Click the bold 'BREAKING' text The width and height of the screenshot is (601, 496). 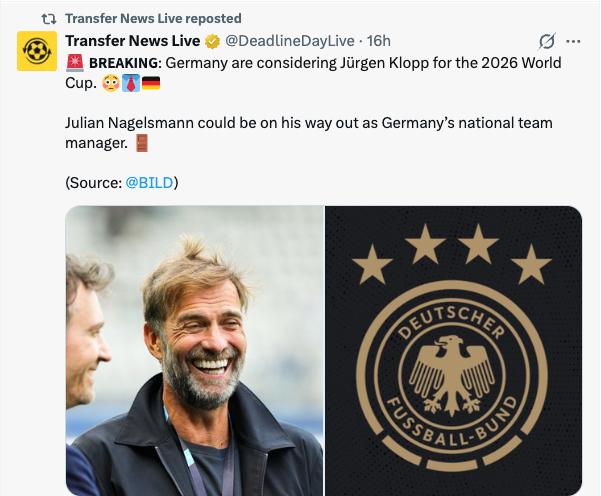click(x=125, y=63)
